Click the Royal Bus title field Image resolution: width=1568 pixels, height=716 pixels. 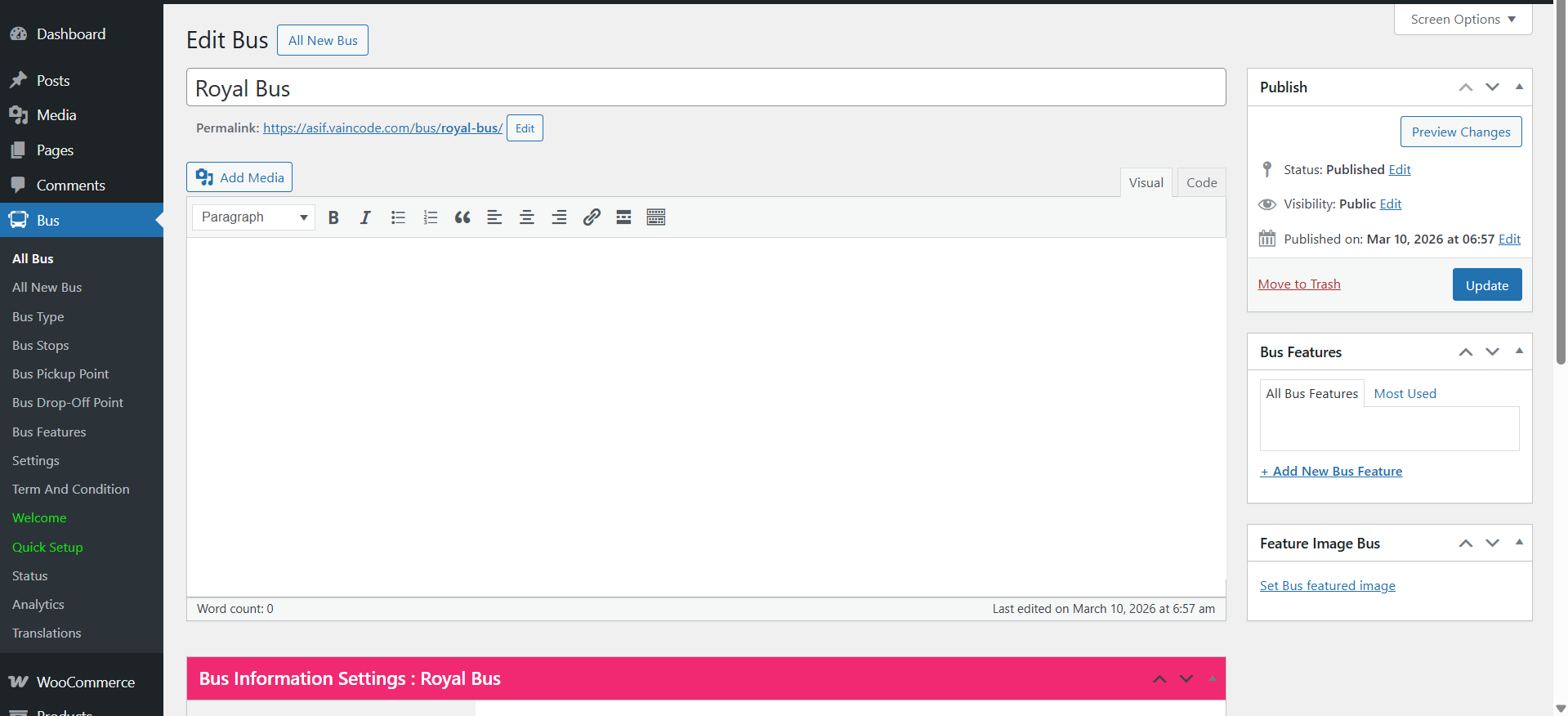point(706,88)
